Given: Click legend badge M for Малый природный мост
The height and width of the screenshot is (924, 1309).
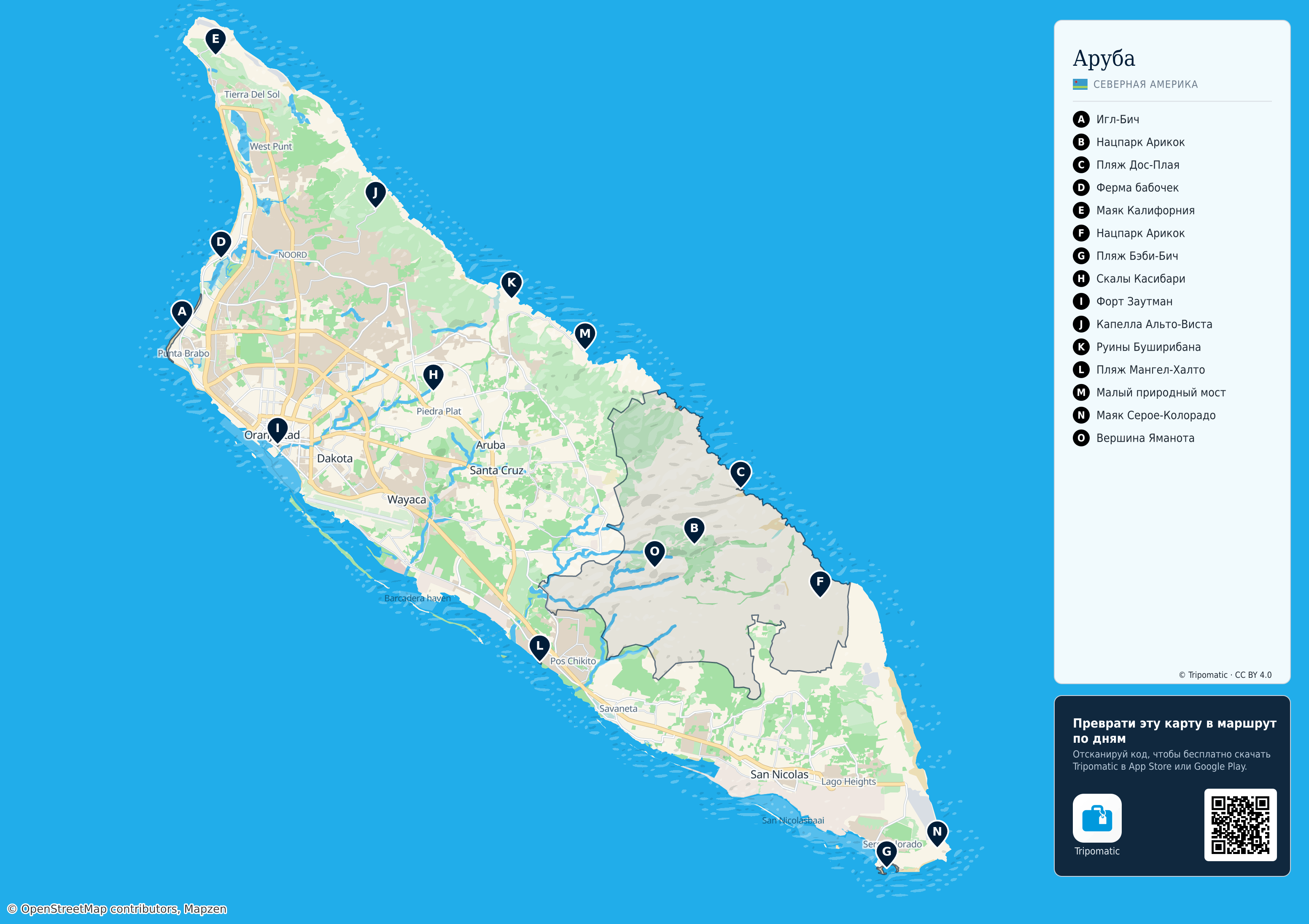Looking at the screenshot, I should [1081, 392].
